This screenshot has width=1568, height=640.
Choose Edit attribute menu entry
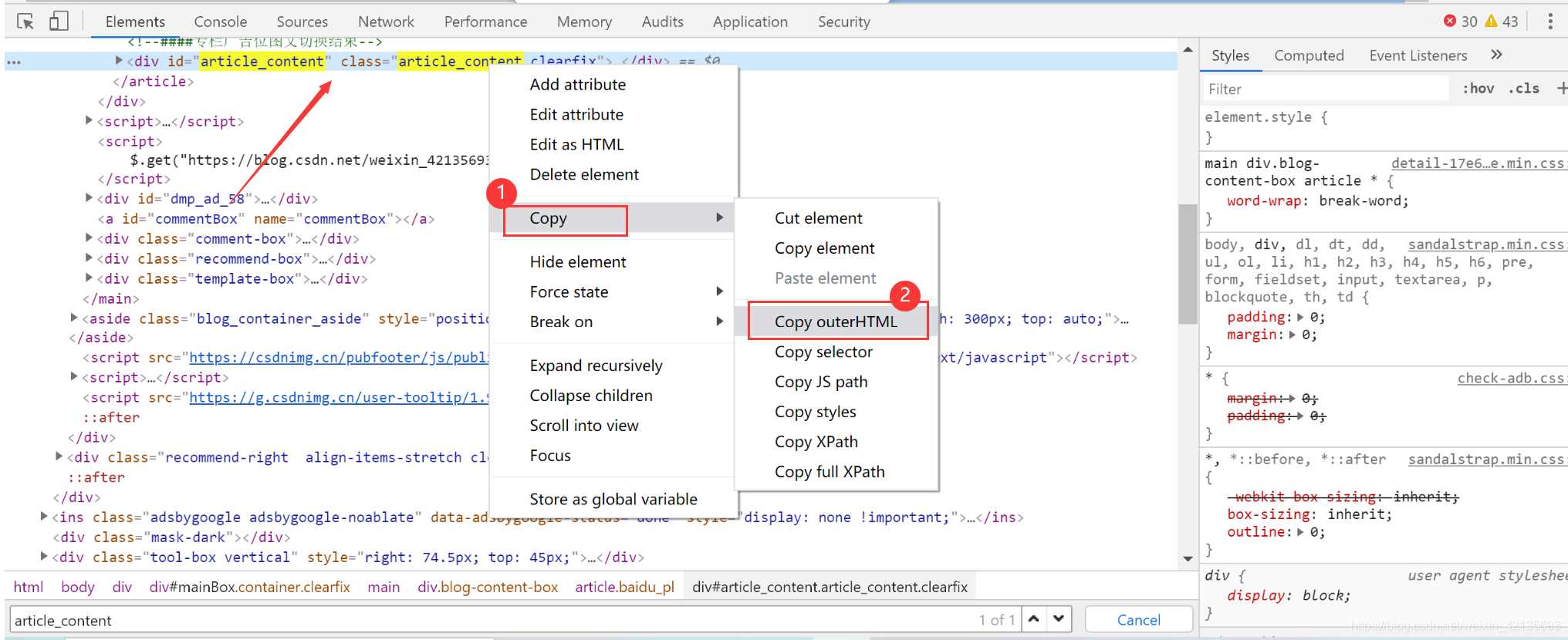point(614,115)
